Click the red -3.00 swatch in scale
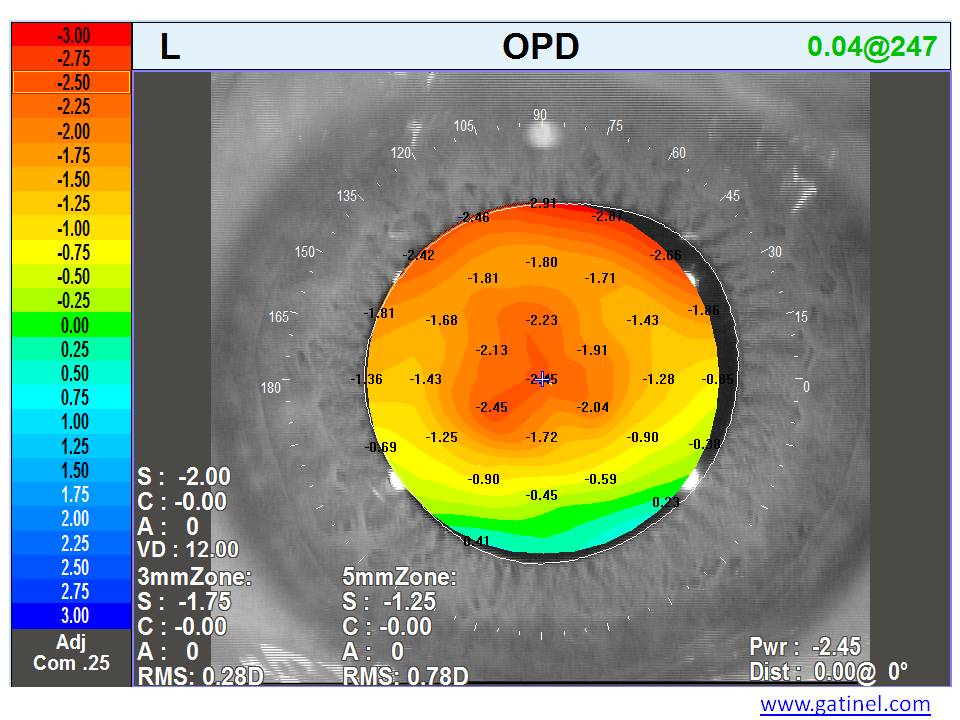 click(x=72, y=35)
